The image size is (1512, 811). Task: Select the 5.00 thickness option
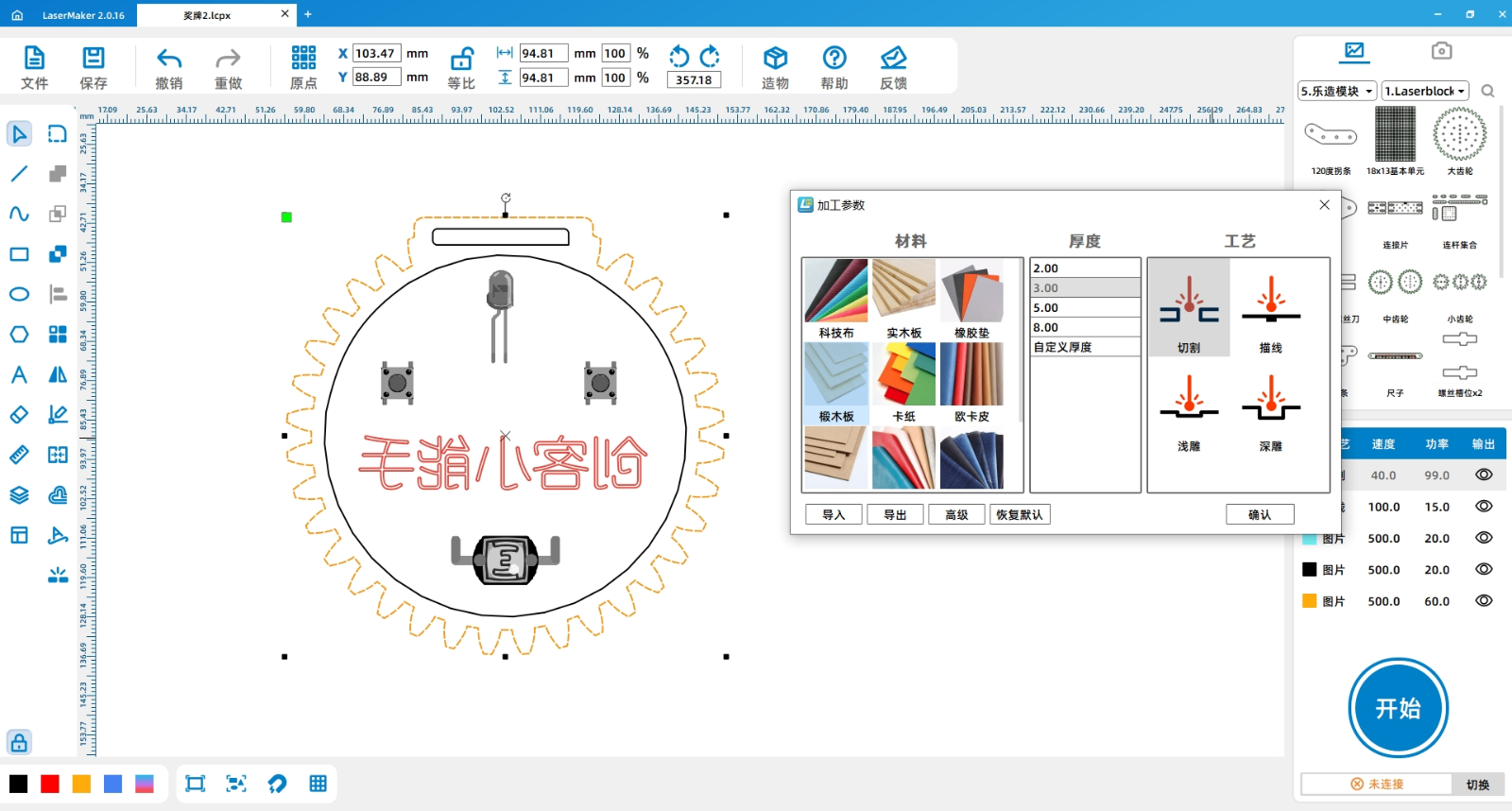tap(1084, 307)
